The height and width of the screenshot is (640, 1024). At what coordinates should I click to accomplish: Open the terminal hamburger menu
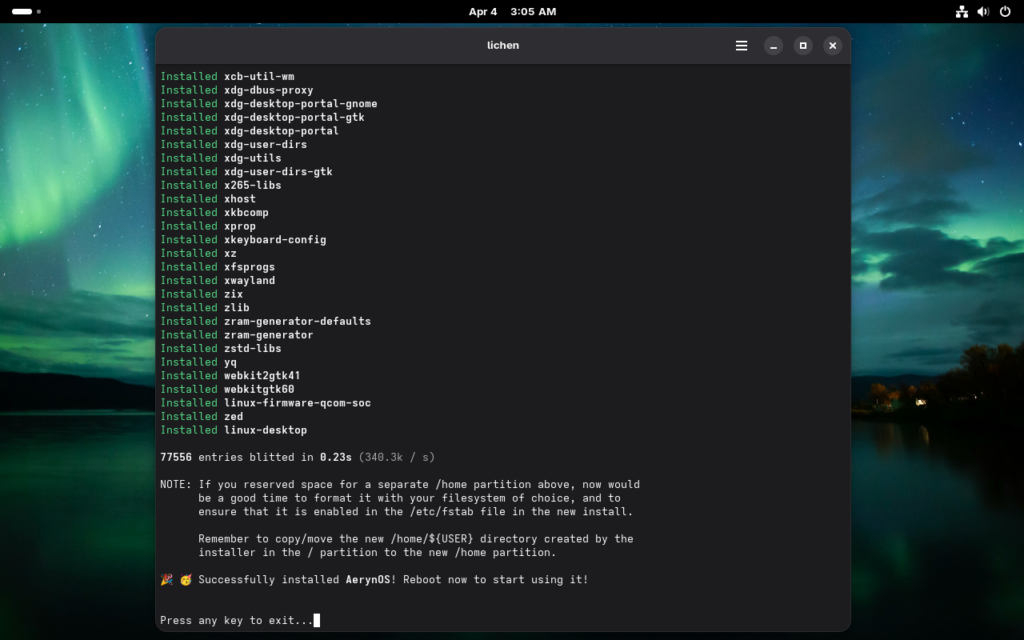click(741, 46)
